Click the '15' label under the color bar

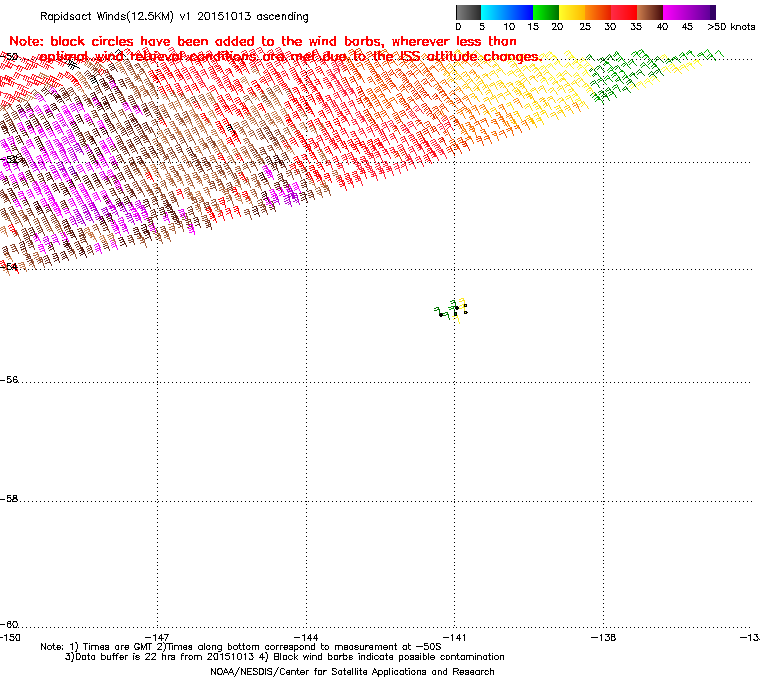[533, 27]
